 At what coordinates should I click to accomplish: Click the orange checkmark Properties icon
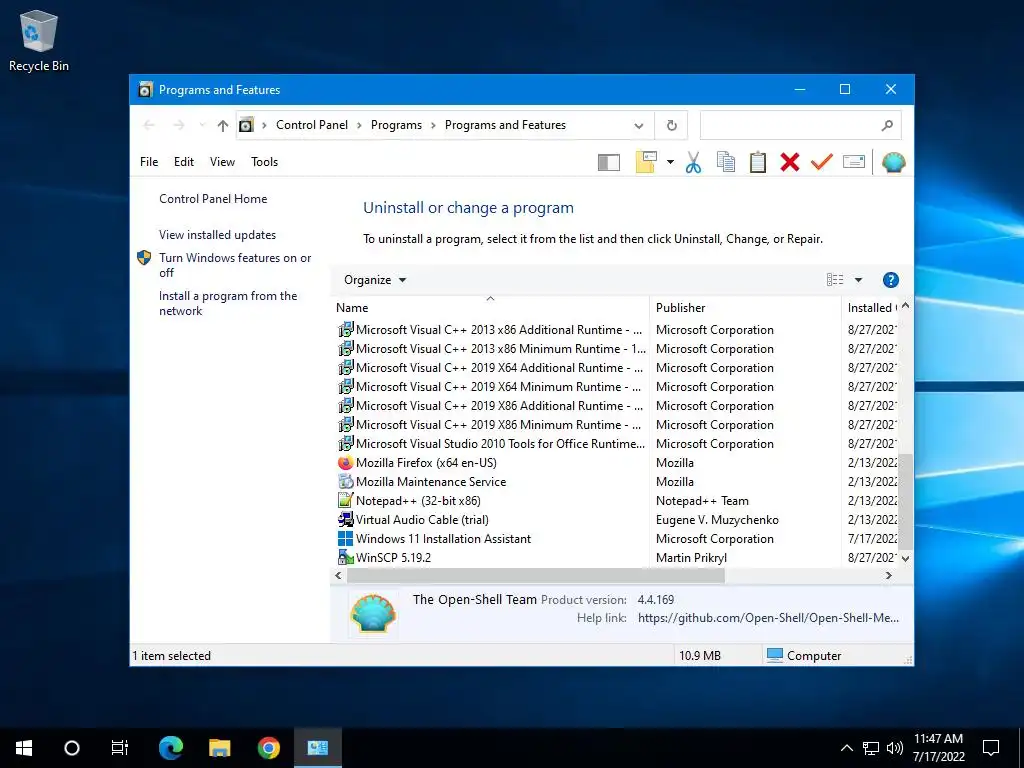(x=822, y=162)
